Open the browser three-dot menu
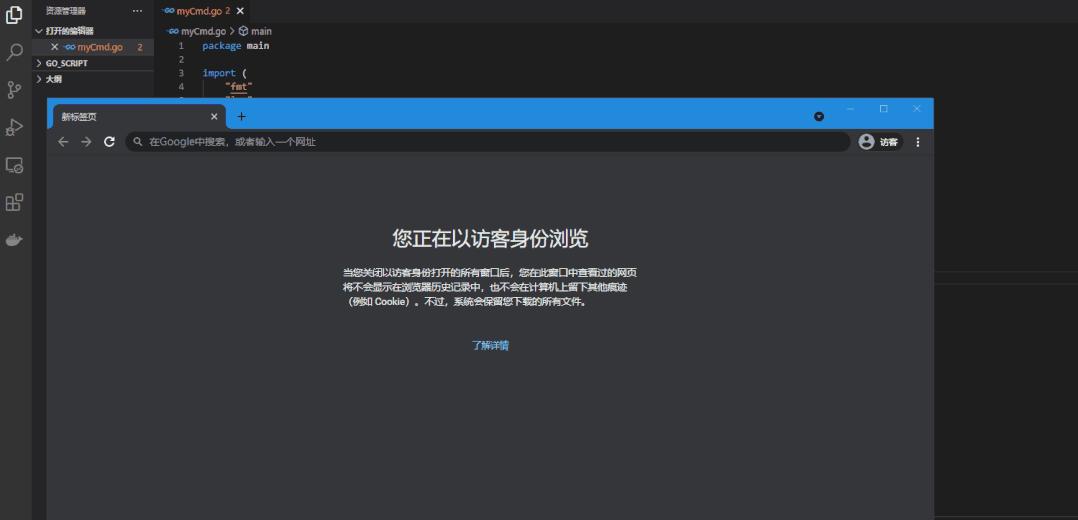Viewport: 1078px width, 520px height. coord(918,142)
